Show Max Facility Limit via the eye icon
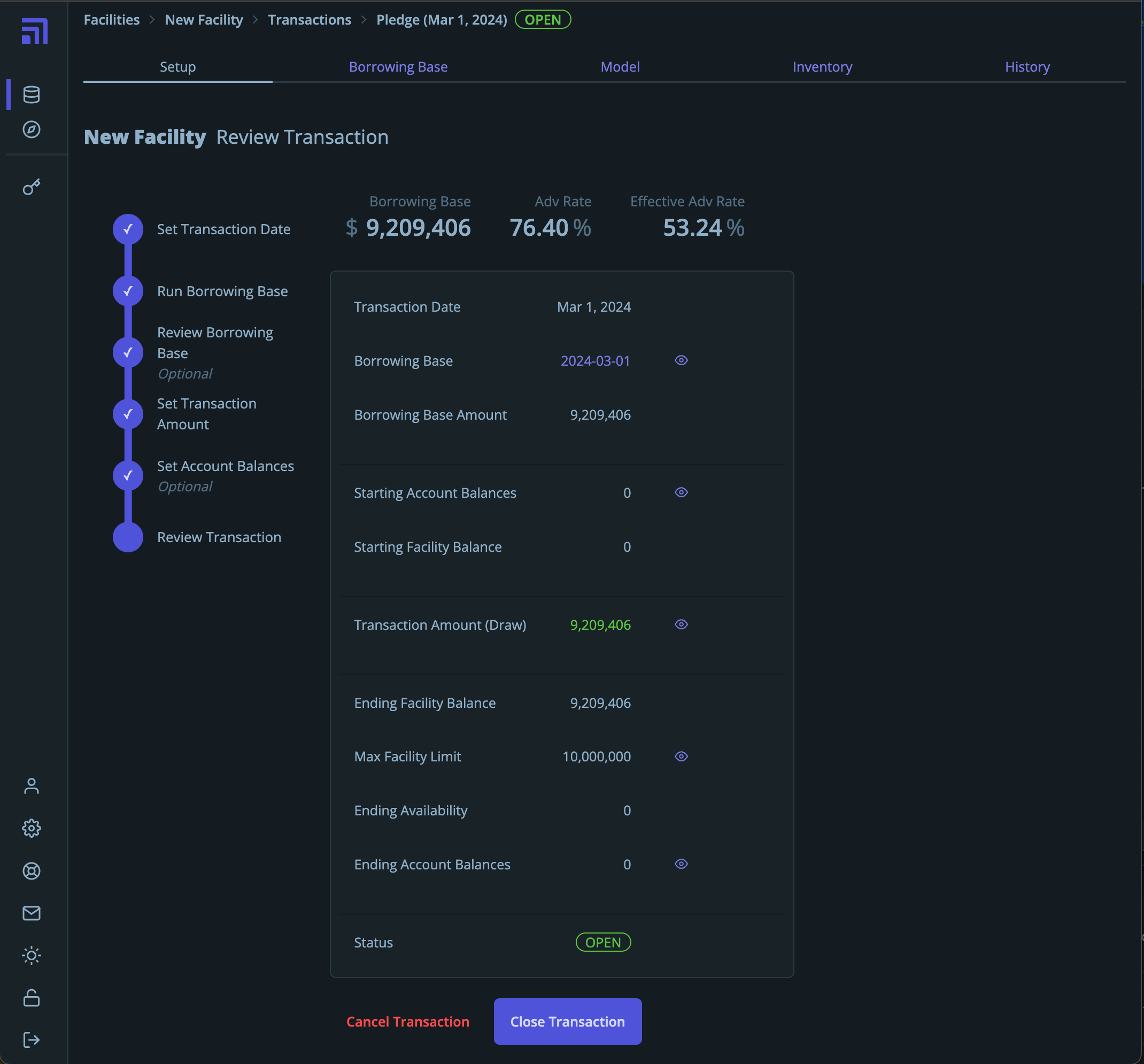Image resolution: width=1144 pixels, height=1064 pixels. click(682, 756)
